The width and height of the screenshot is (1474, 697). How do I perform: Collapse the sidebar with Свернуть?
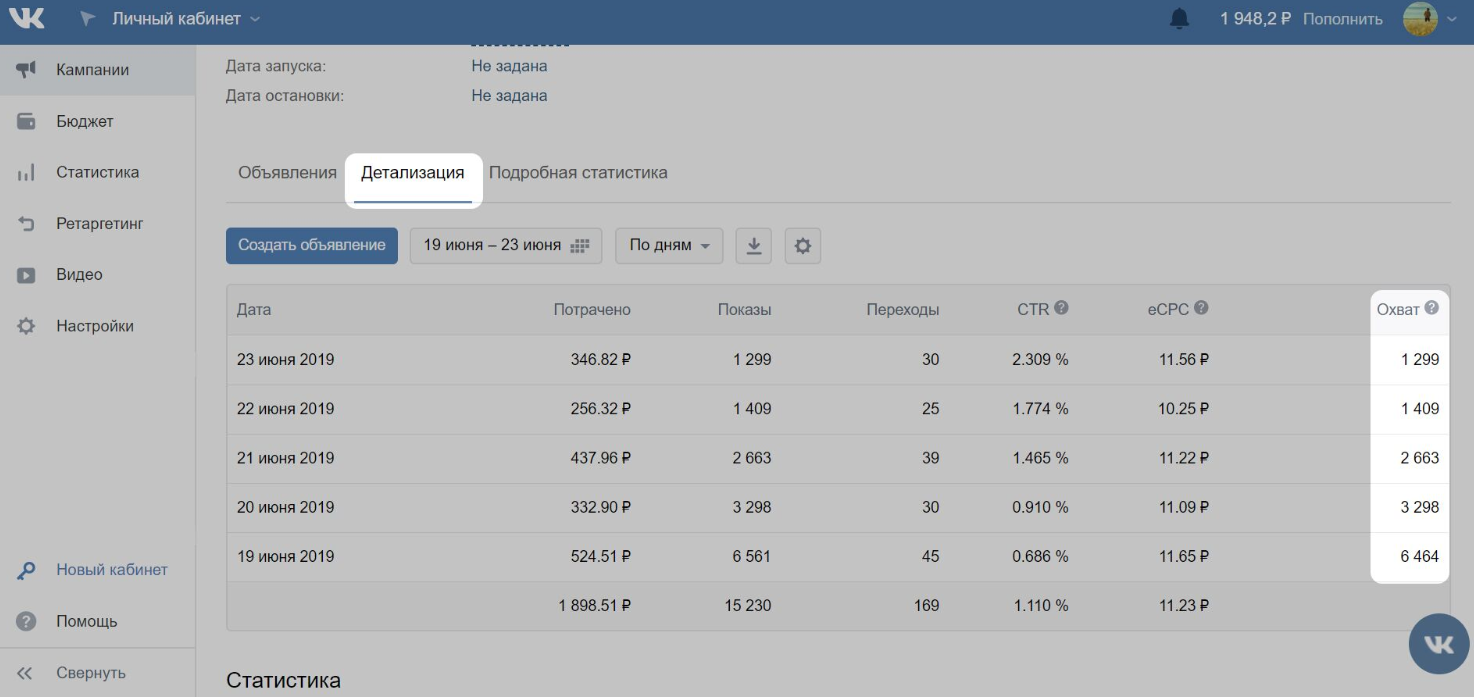point(90,673)
